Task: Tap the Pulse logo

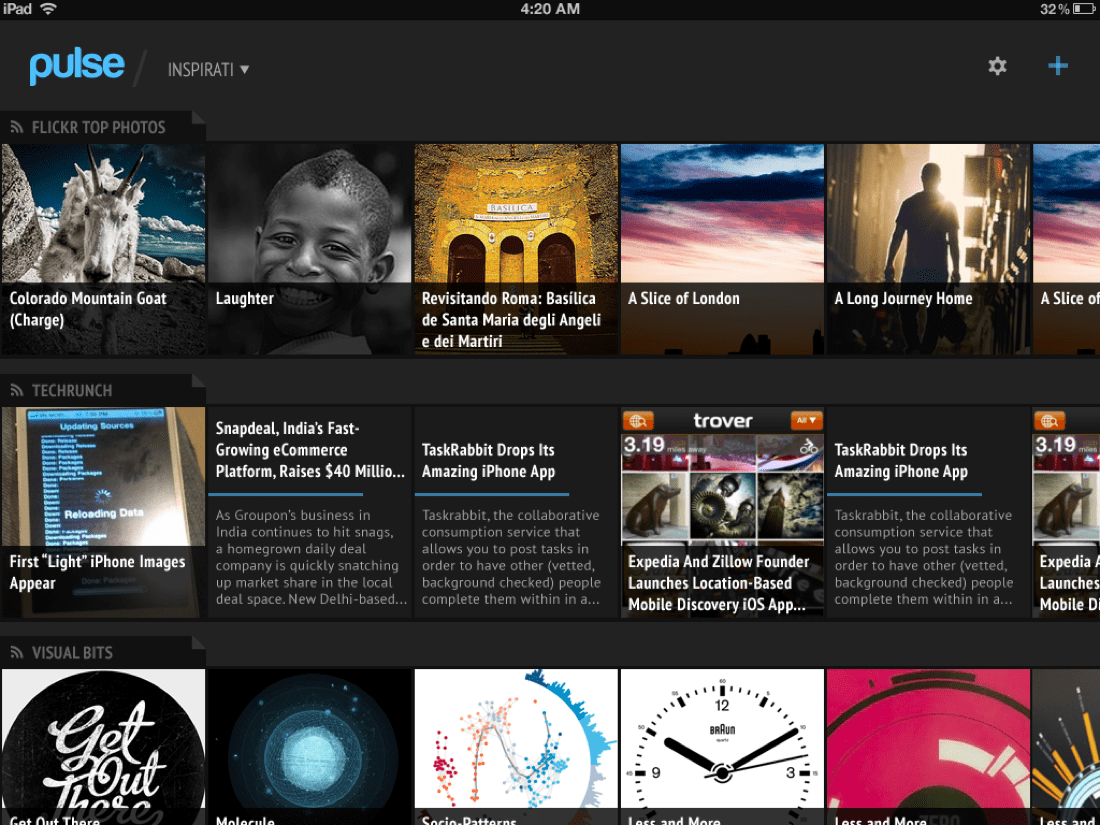Action: tap(77, 66)
